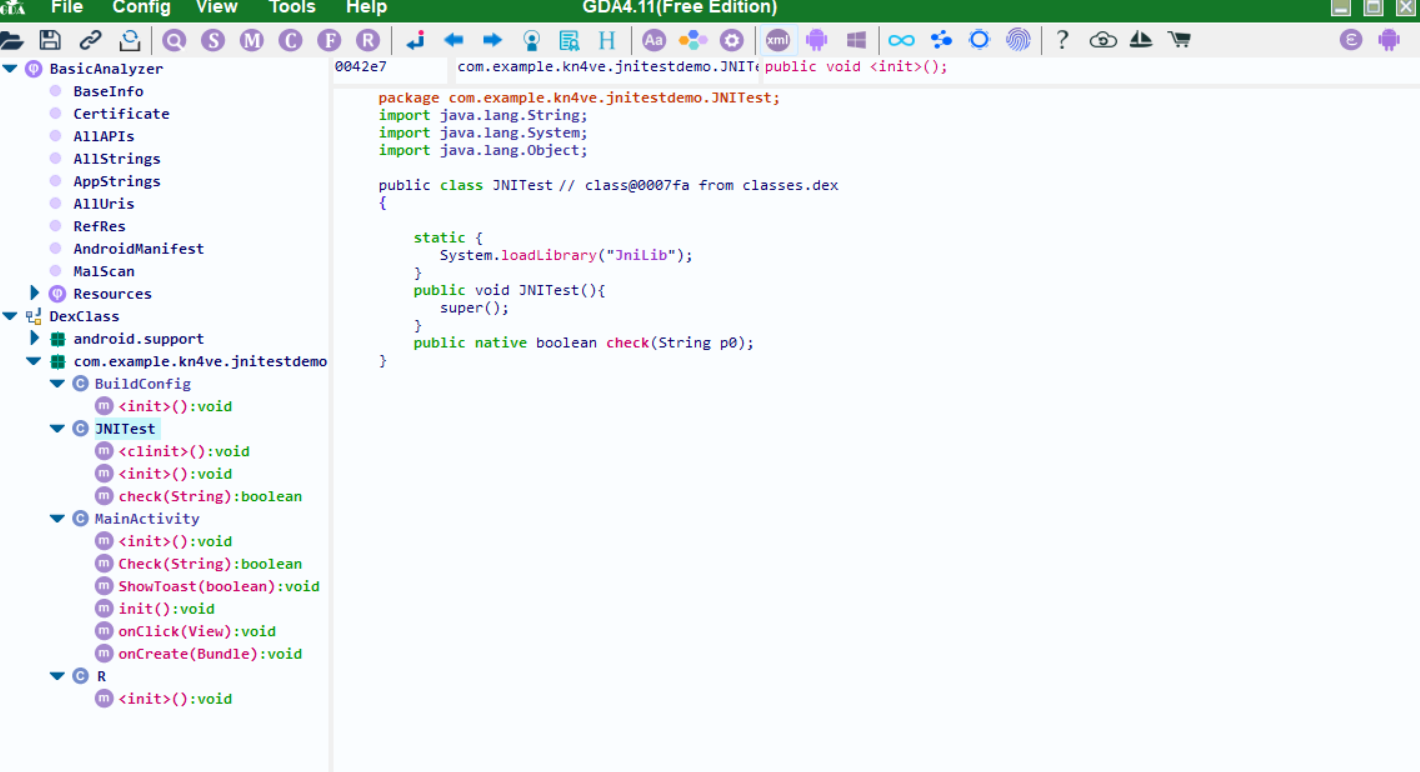Expand the android.support package
1420x772 pixels.
pyautogui.click(x=35, y=338)
